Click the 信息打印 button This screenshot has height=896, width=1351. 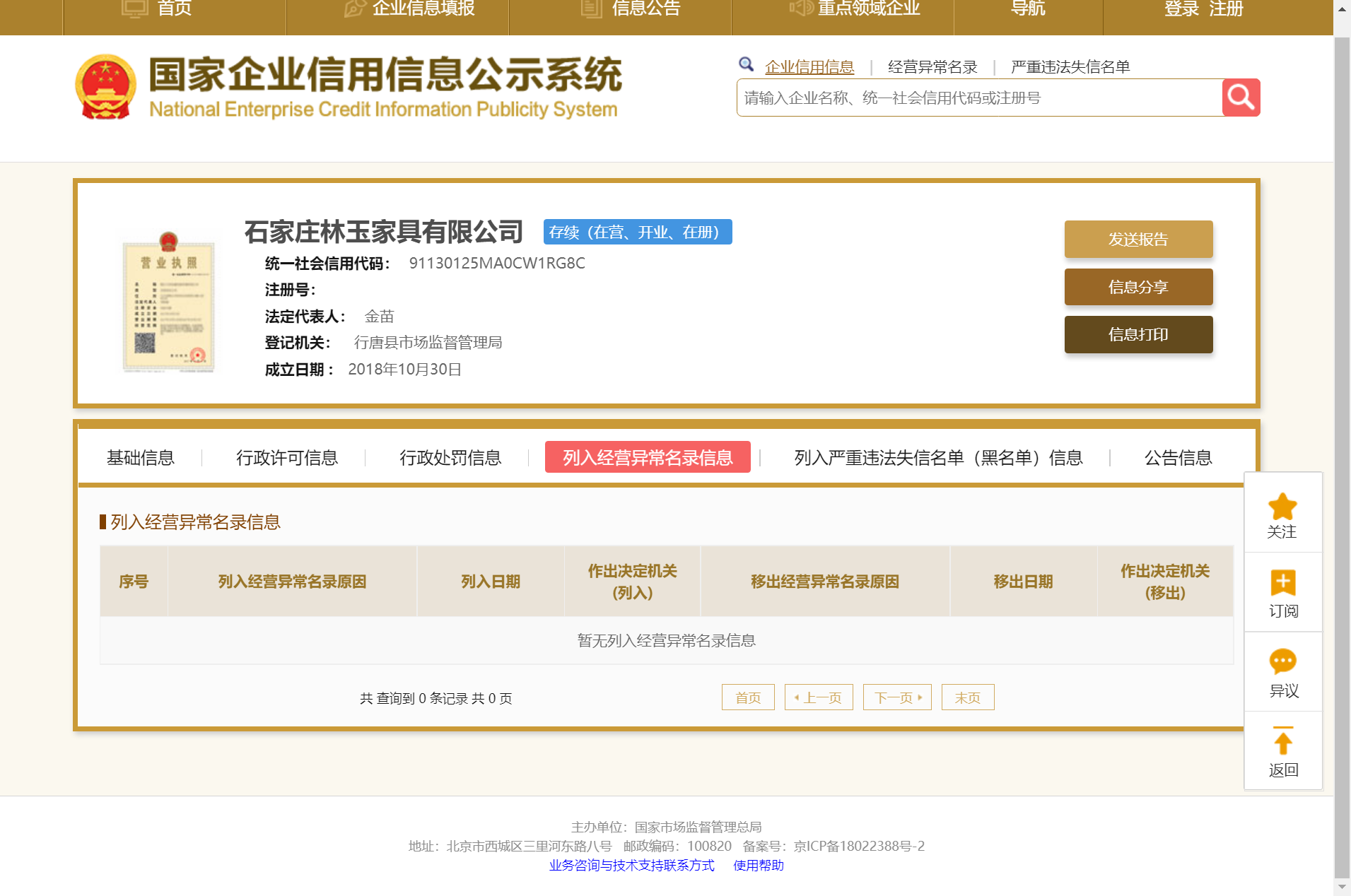pyautogui.click(x=1138, y=334)
